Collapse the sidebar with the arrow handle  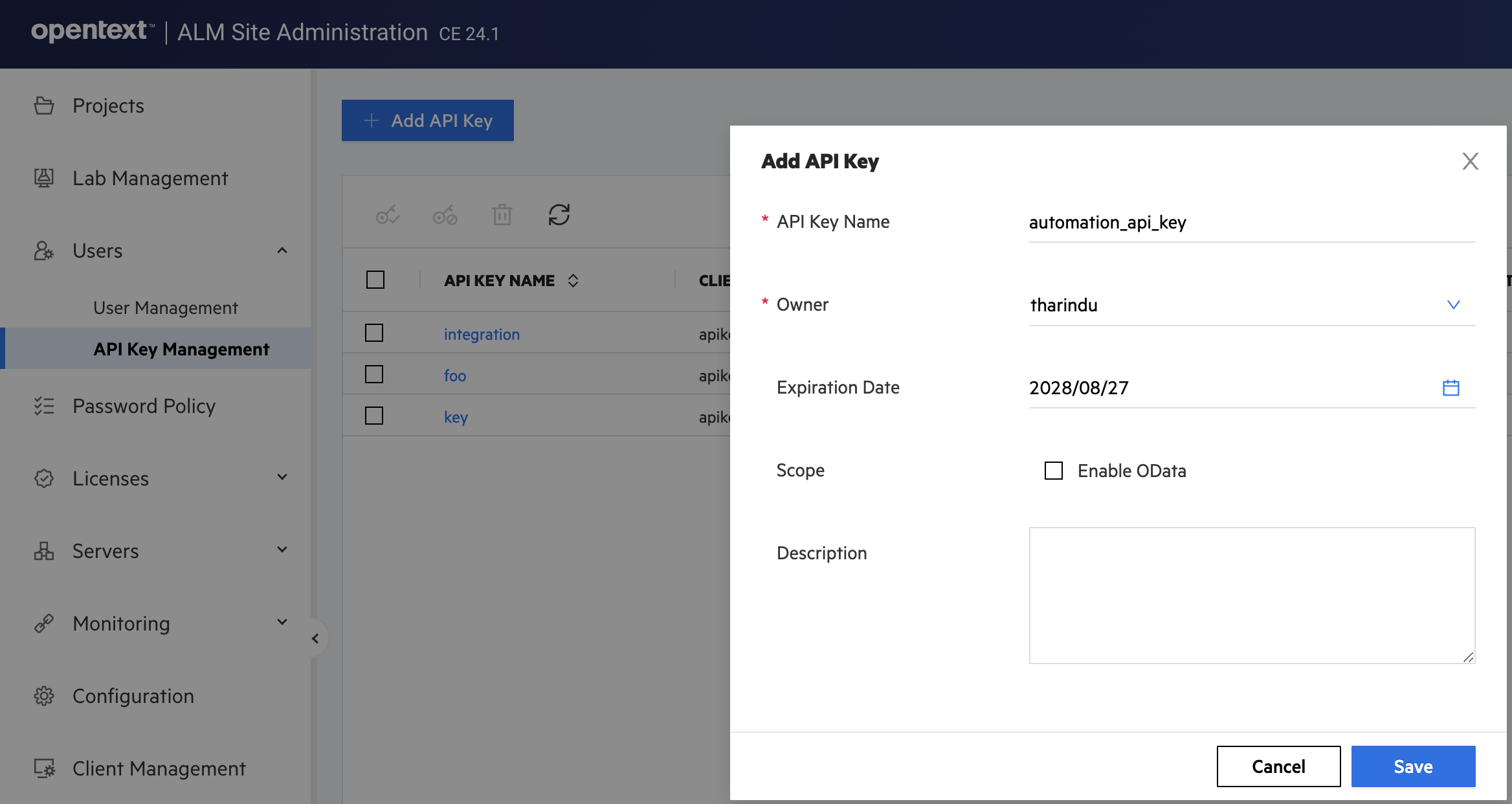pos(317,638)
